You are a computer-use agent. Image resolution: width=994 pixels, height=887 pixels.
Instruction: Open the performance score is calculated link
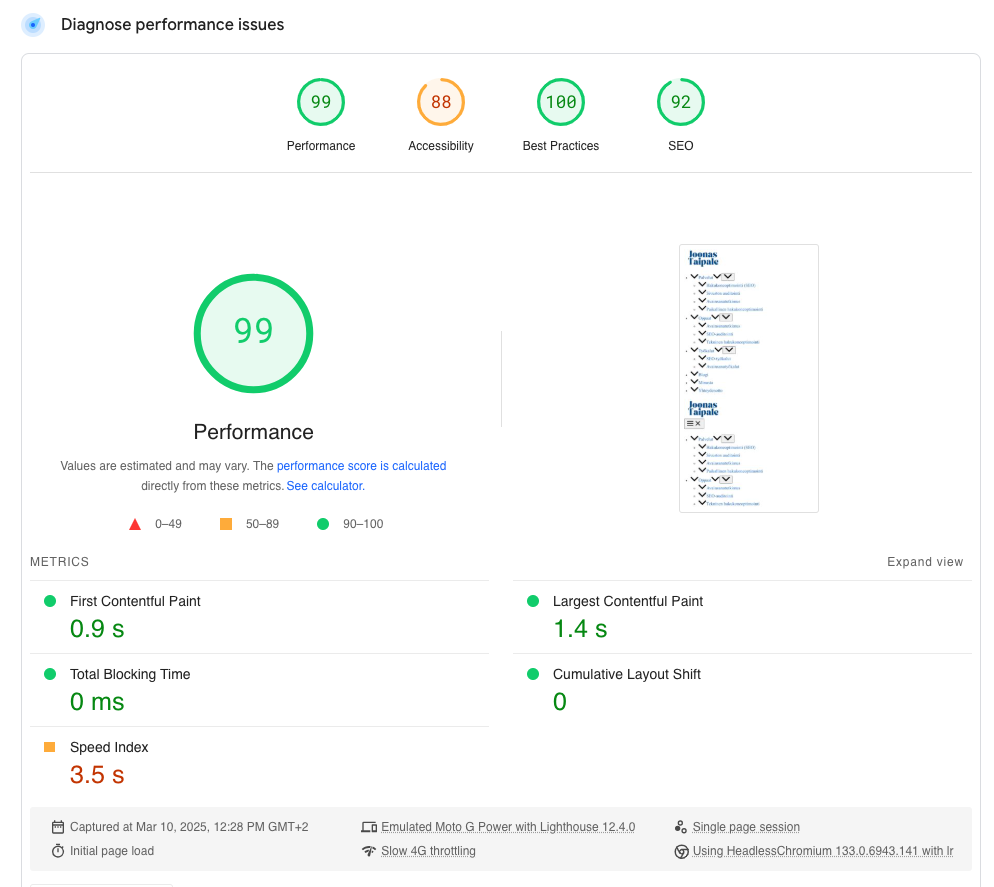tap(361, 466)
